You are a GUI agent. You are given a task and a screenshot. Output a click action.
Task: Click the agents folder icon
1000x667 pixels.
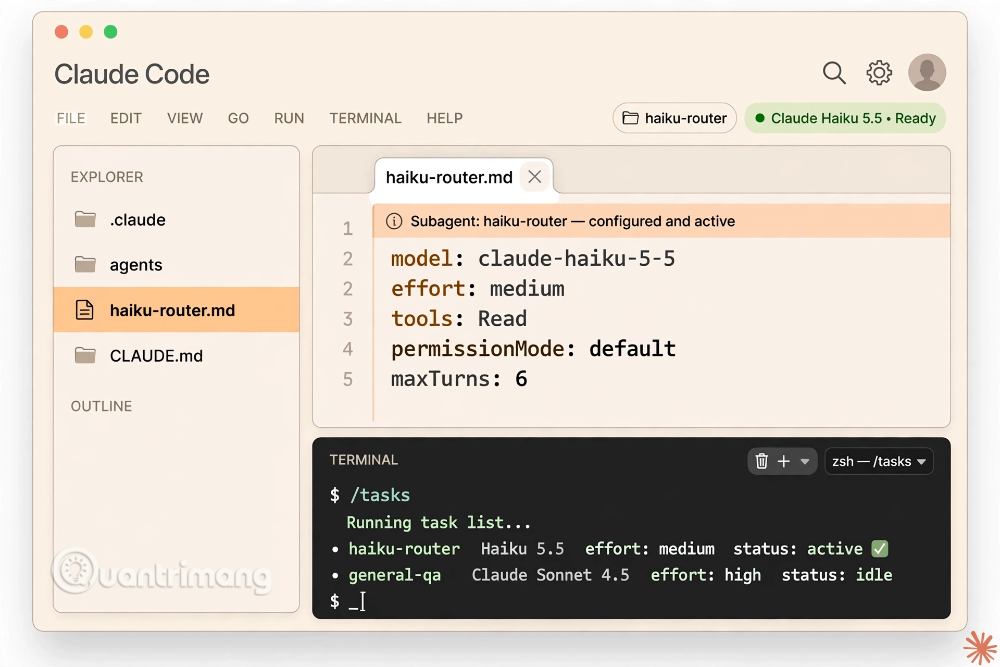click(x=85, y=264)
